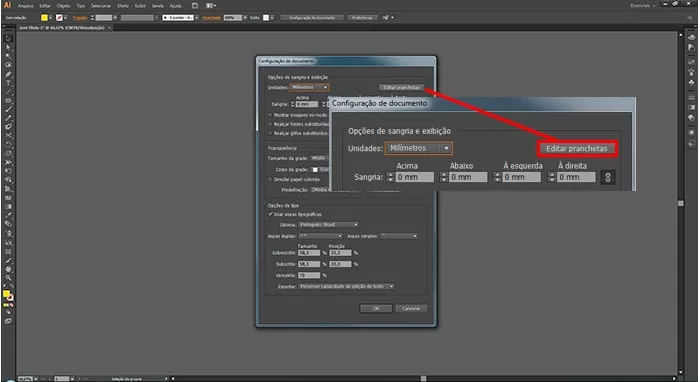This screenshot has width=700, height=382.
Task: Select the Shape Builder tool
Action: coord(8,179)
